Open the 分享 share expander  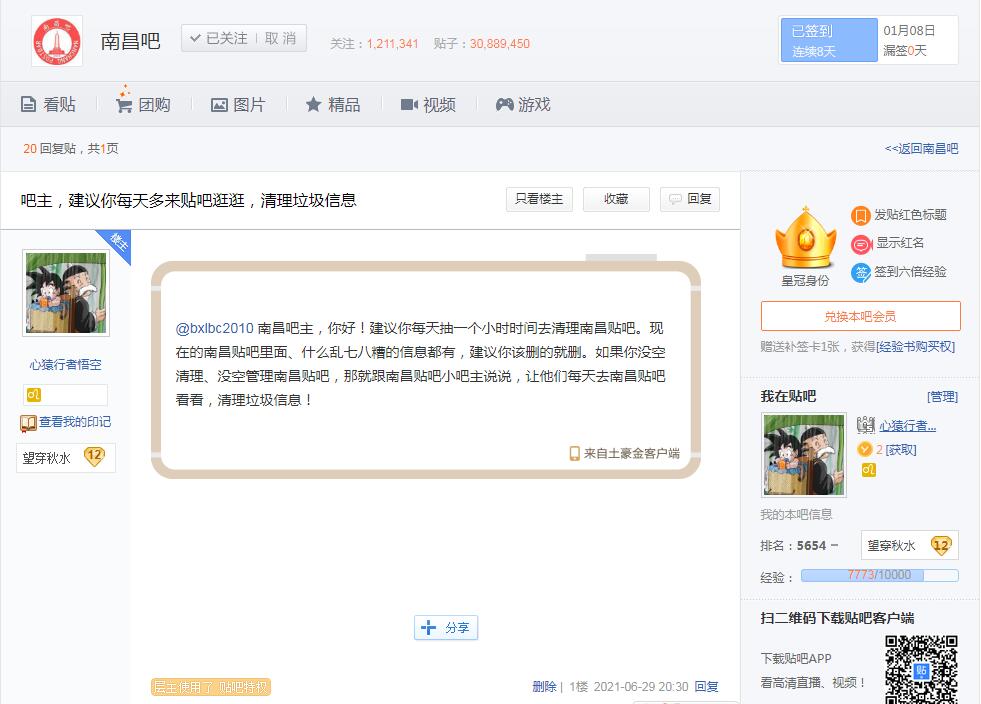click(x=446, y=628)
